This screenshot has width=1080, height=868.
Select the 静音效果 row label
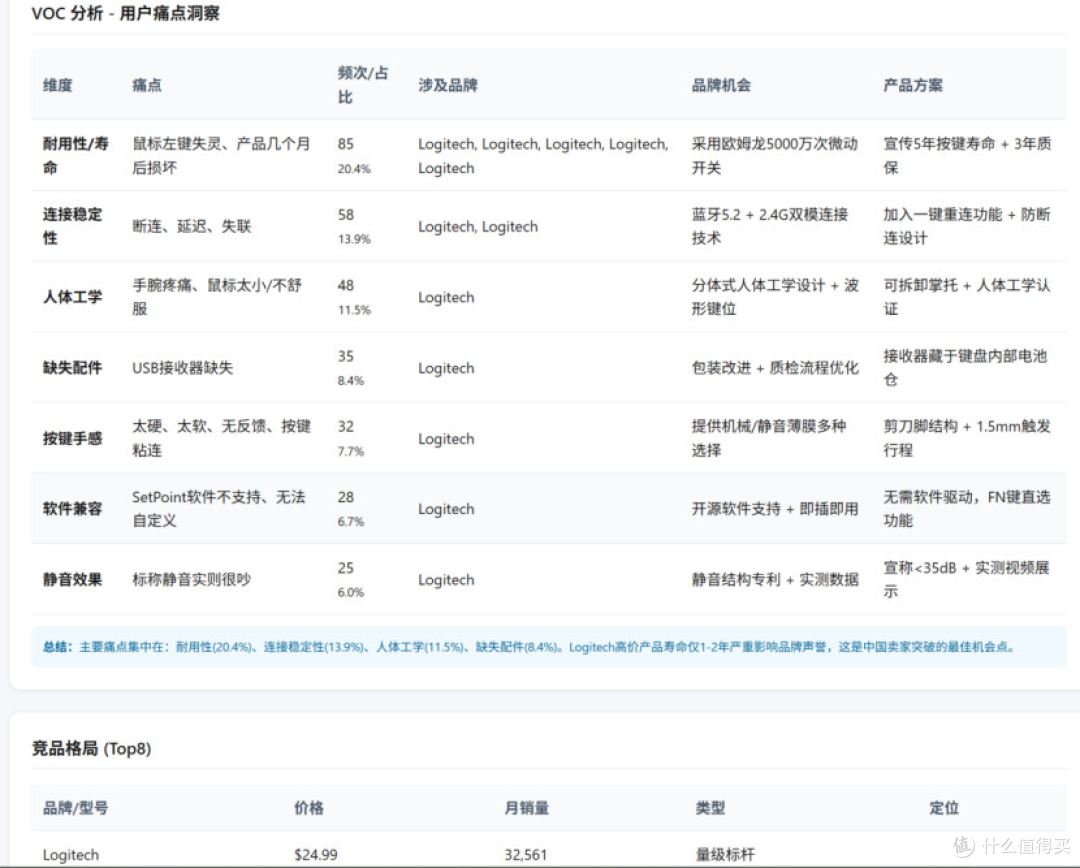(72, 579)
